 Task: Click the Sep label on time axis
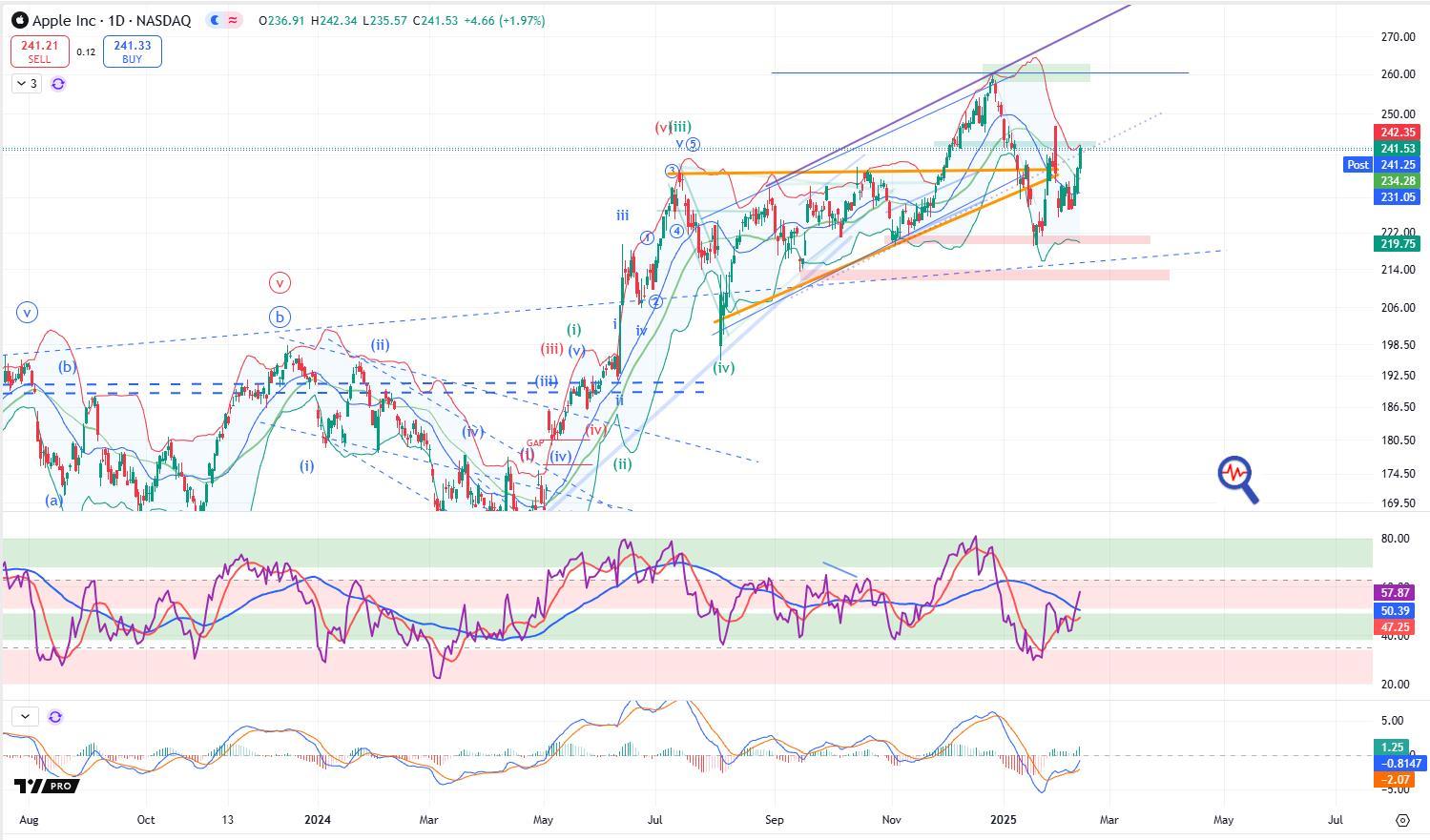point(774,819)
